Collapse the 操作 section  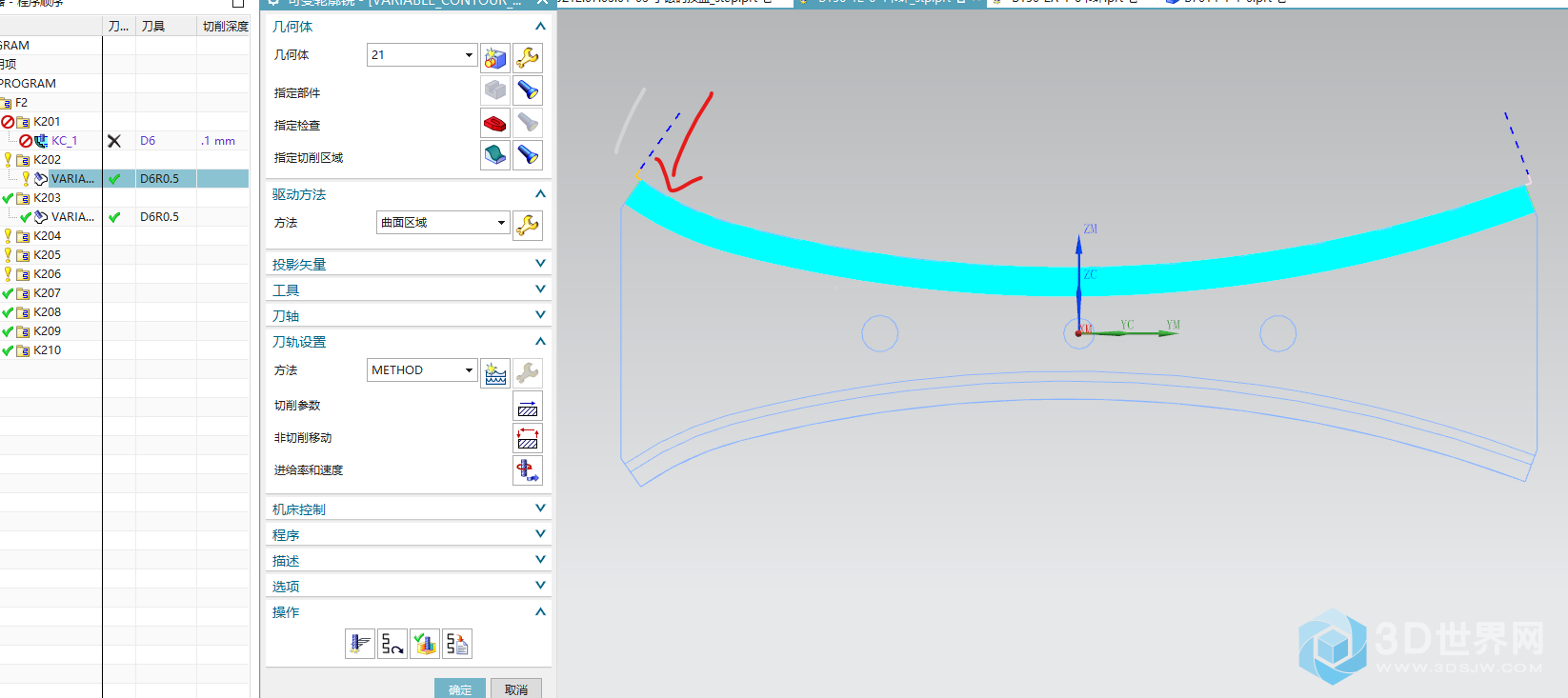pyautogui.click(x=540, y=611)
